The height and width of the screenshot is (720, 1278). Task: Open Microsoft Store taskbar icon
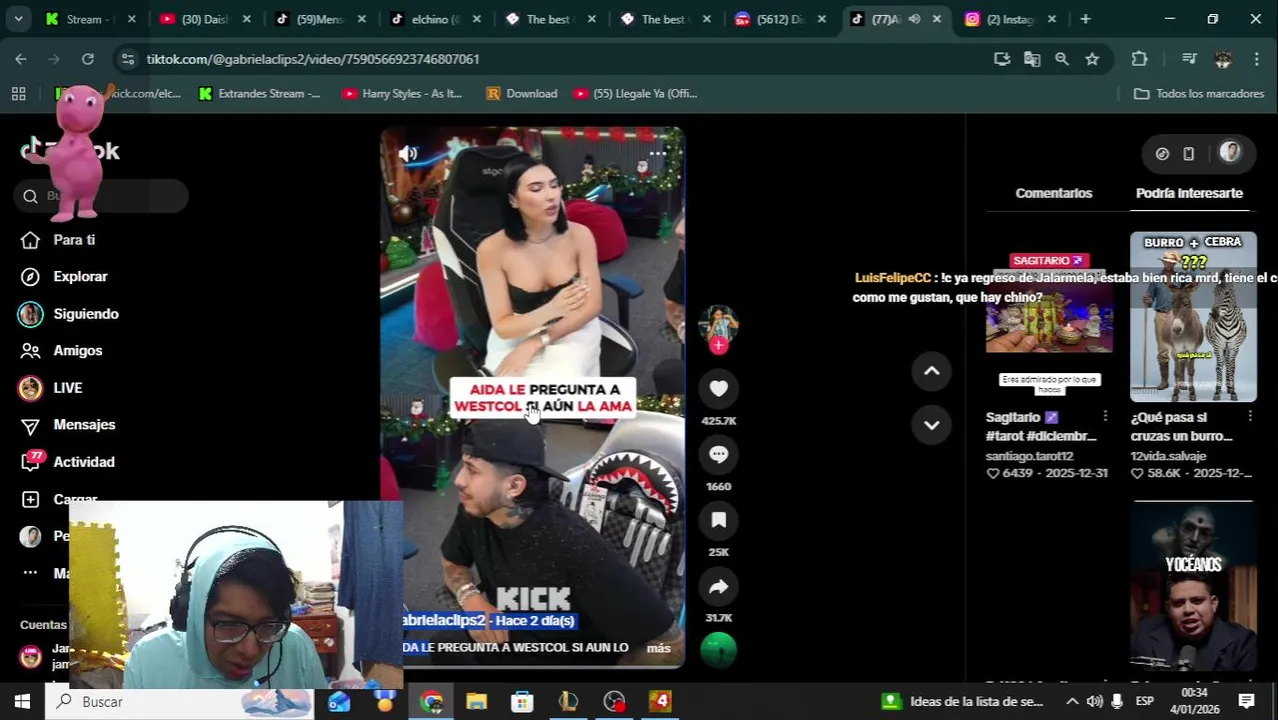point(522,701)
